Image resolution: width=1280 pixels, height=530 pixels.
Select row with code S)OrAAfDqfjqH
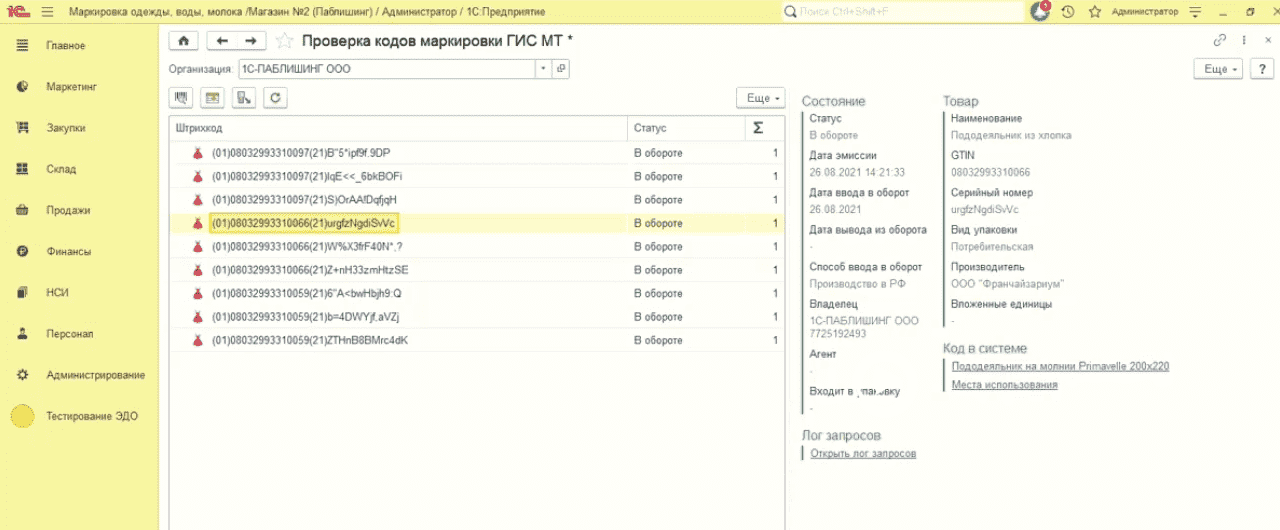476,200
